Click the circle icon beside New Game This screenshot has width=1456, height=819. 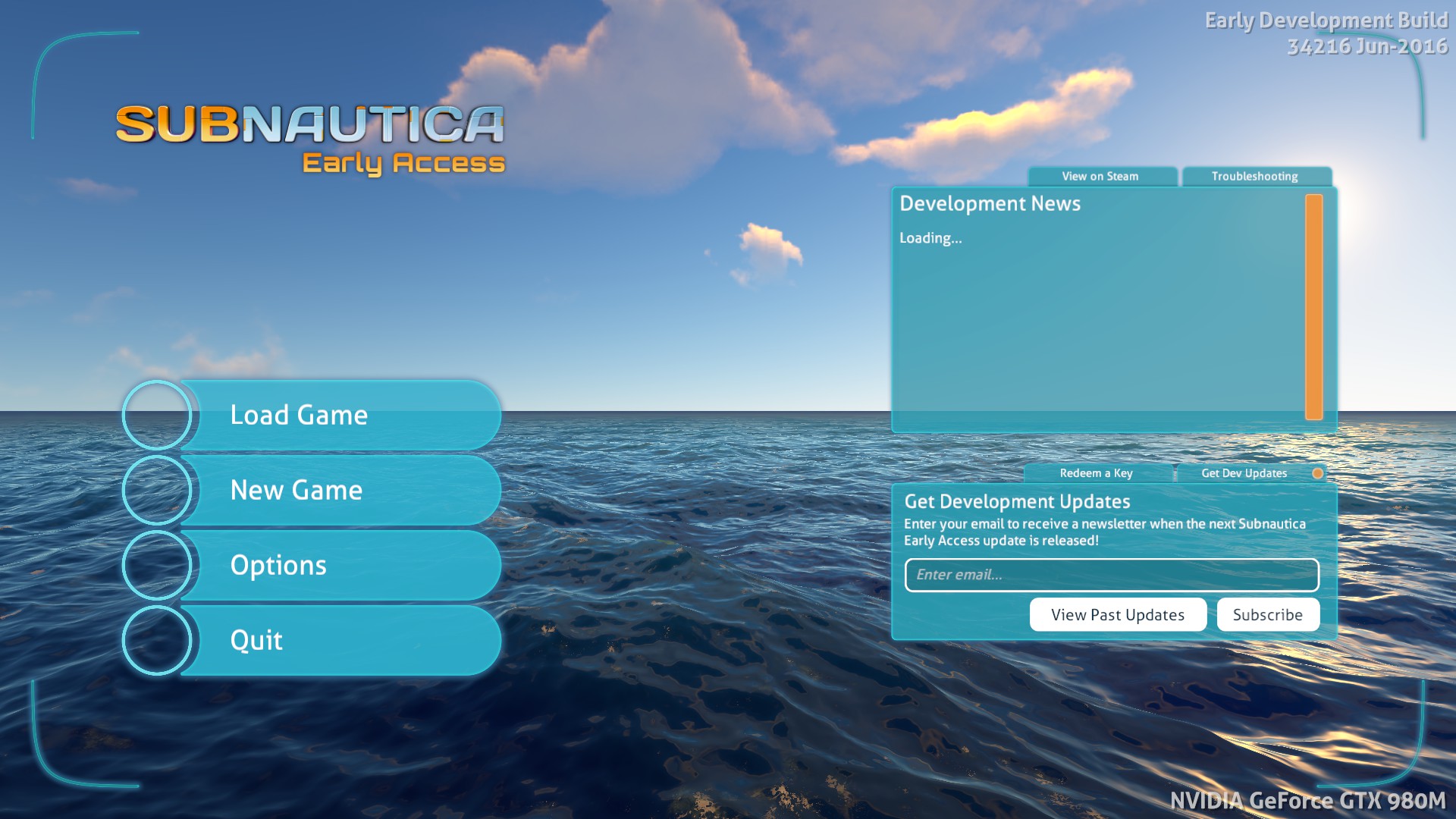157,490
